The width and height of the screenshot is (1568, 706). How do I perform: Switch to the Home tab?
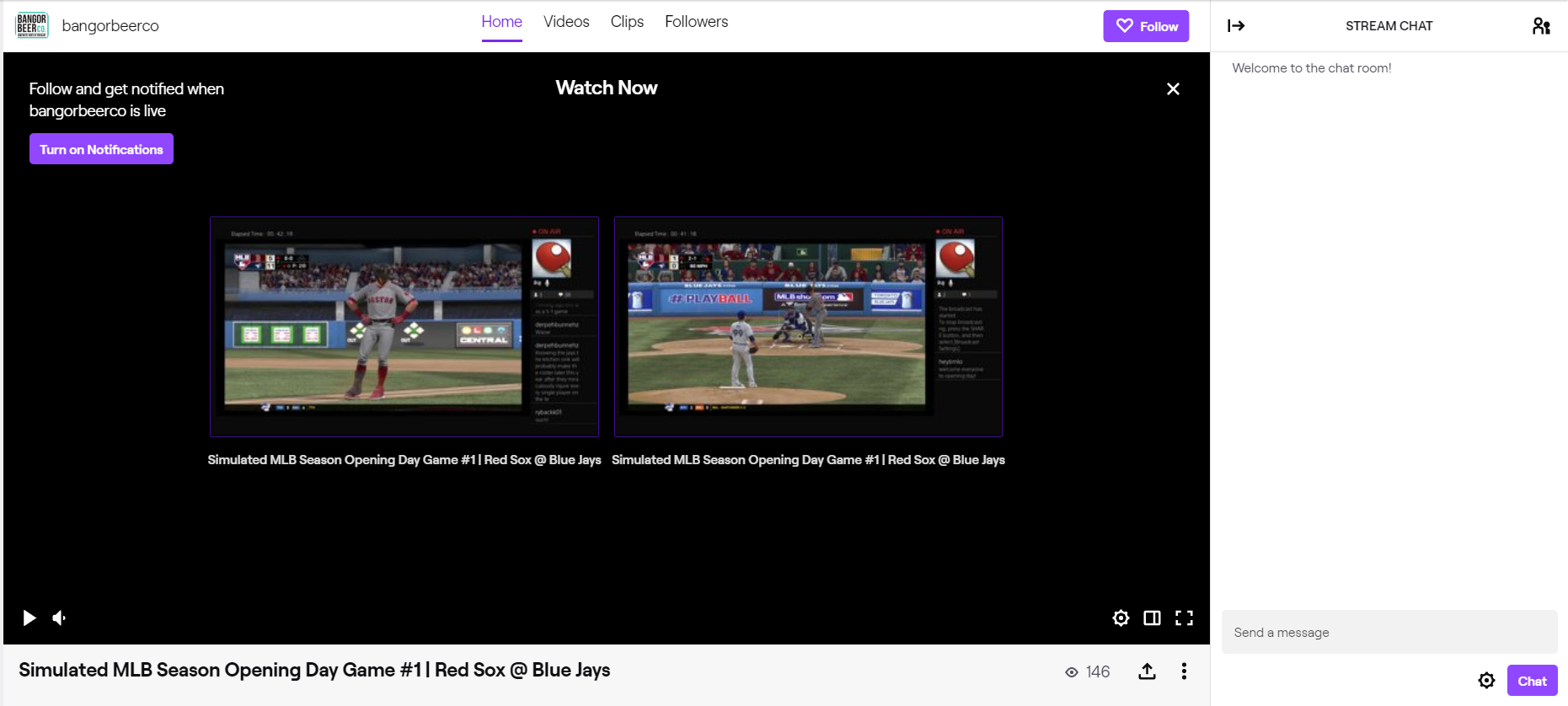[501, 22]
